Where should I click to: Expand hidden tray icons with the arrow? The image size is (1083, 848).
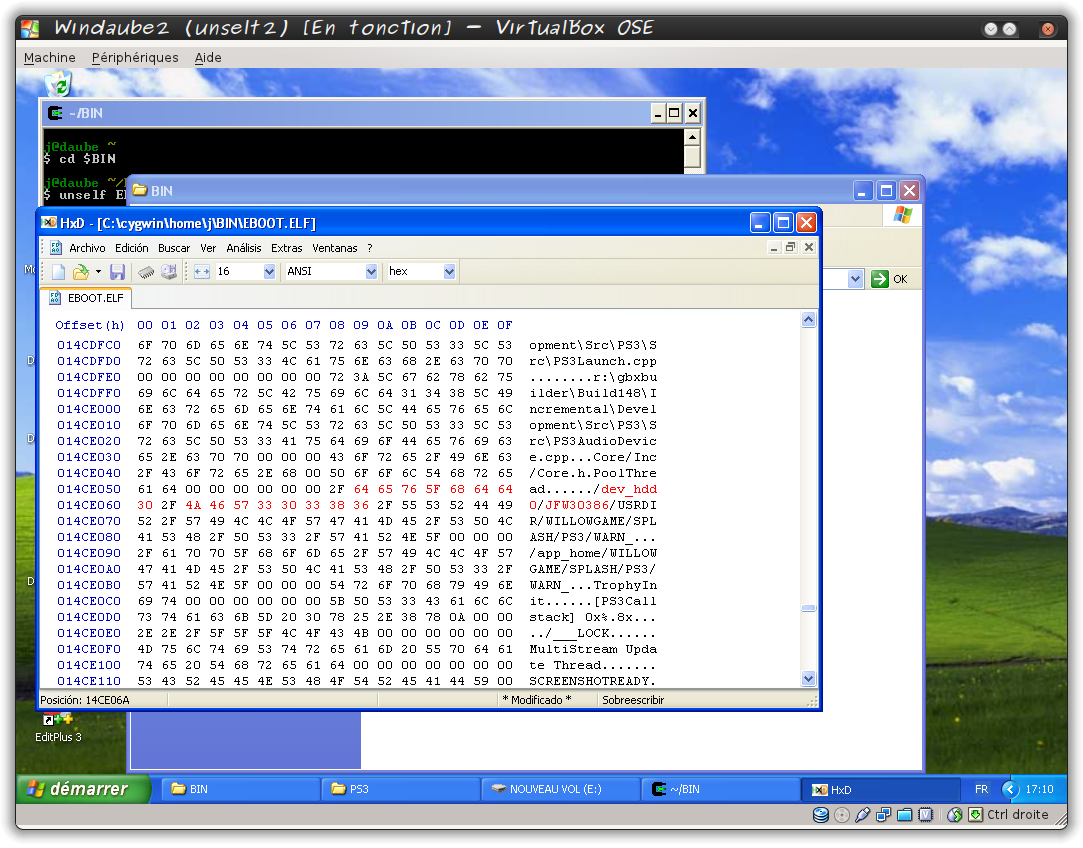click(x=1010, y=789)
